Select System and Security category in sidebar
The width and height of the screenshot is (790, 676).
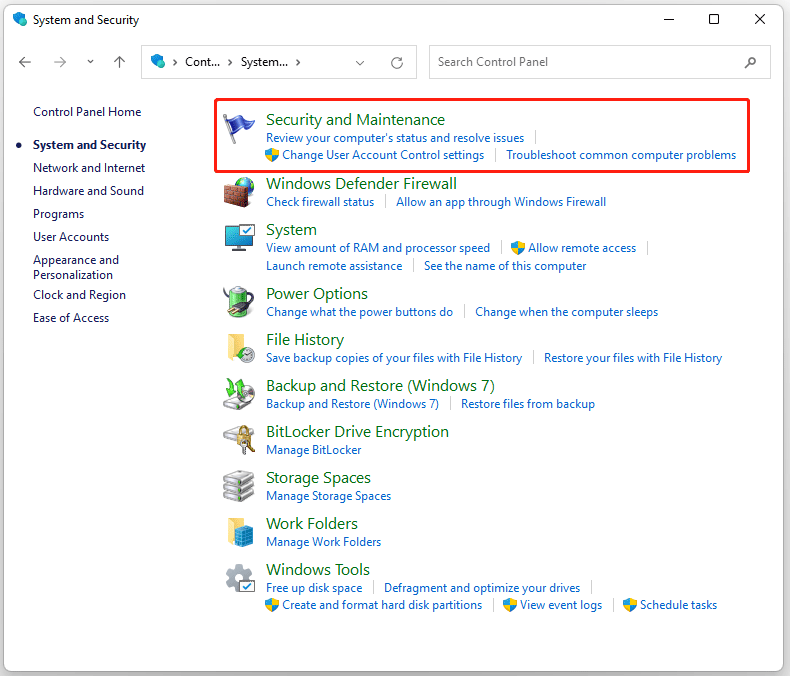click(x=89, y=145)
